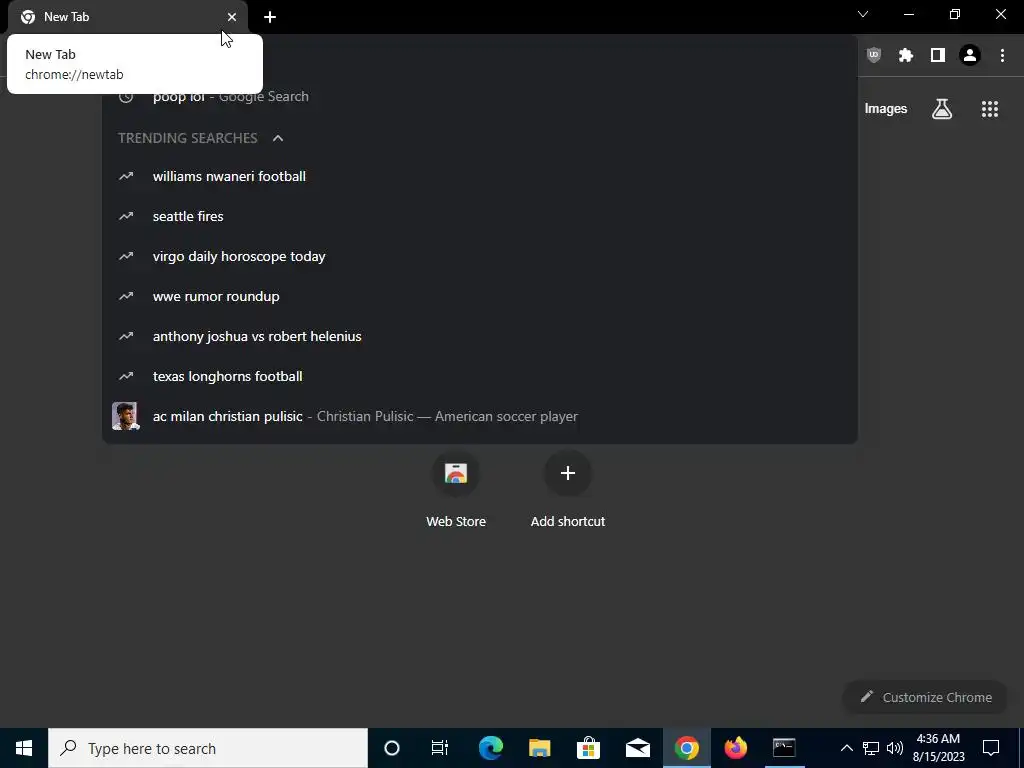Screen dimensions: 1024x768
Task: Open the clock showing 4:36 AM
Action: (938, 748)
